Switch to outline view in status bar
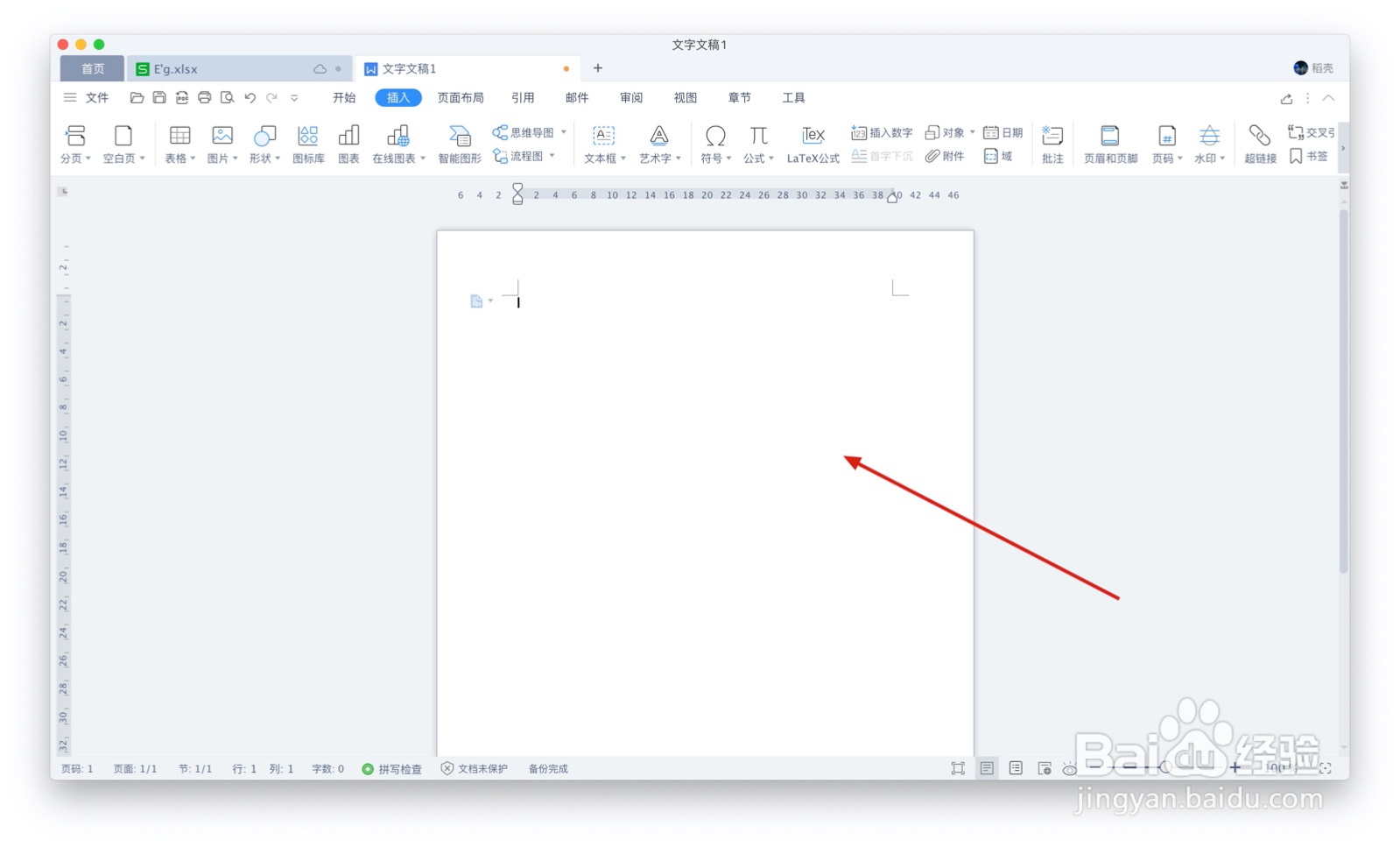Screen dimensions: 1400x847 pos(1016,768)
